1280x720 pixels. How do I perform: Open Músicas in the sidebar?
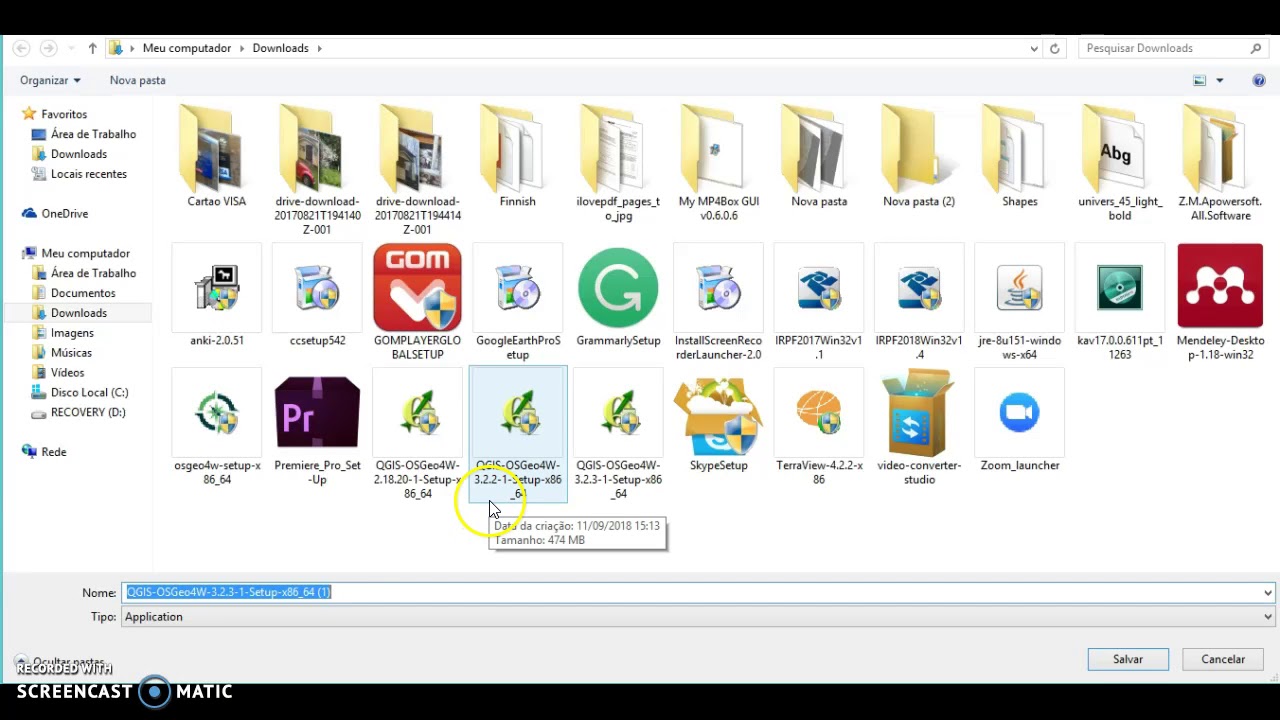pyautogui.click(x=71, y=352)
